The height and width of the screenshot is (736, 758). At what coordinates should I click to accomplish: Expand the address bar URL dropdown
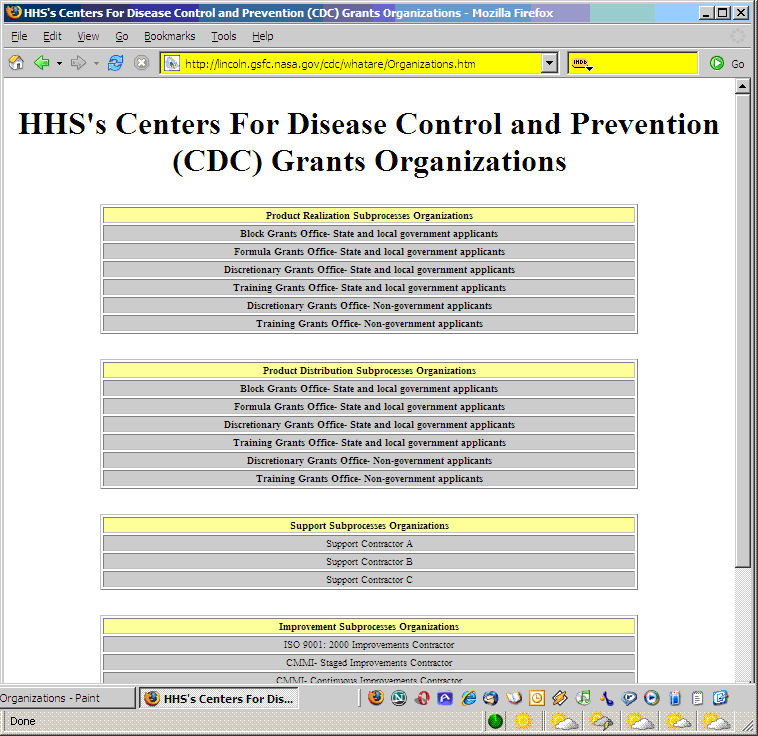[549, 63]
